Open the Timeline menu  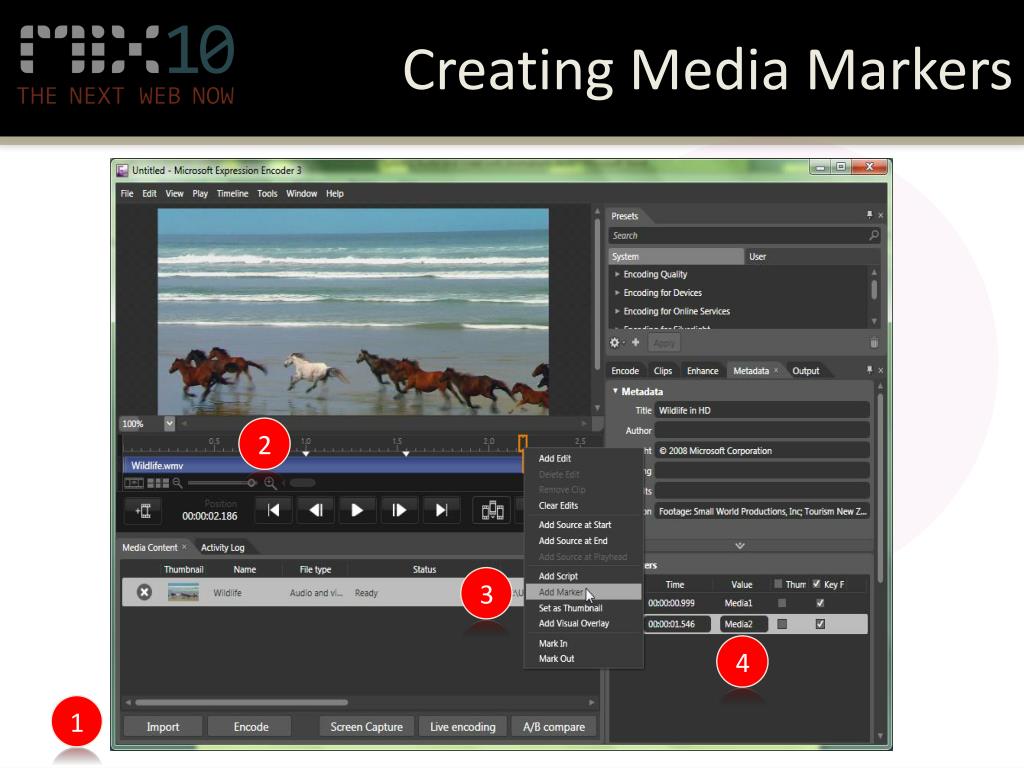(x=232, y=193)
